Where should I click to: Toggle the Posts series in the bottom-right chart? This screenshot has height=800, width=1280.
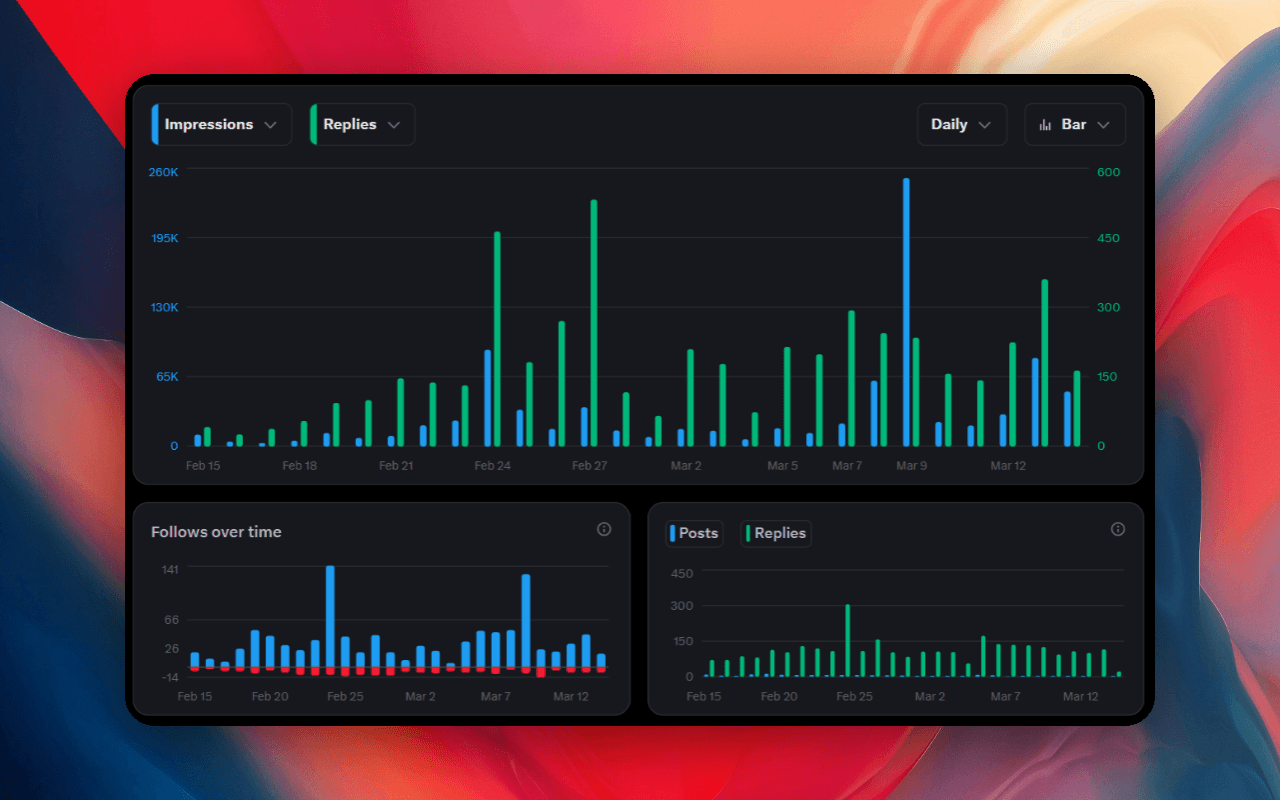(x=693, y=533)
